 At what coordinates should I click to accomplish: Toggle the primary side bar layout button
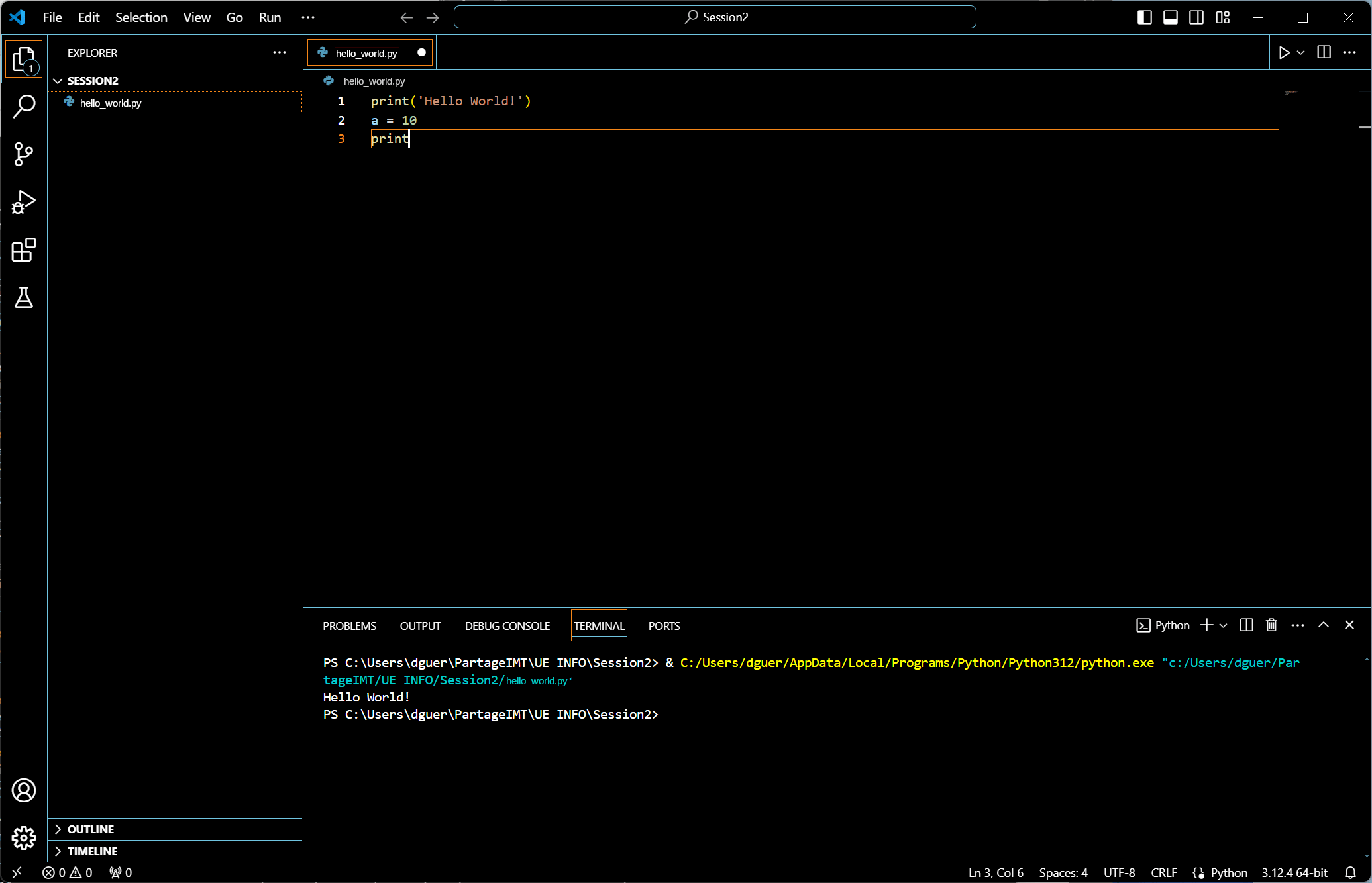pyautogui.click(x=1144, y=17)
